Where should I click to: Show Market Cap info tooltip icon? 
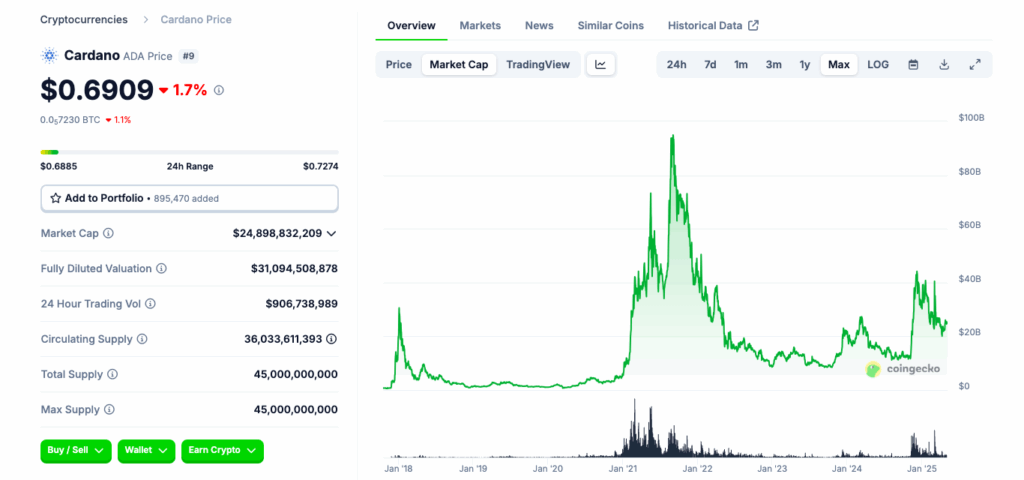(x=108, y=233)
